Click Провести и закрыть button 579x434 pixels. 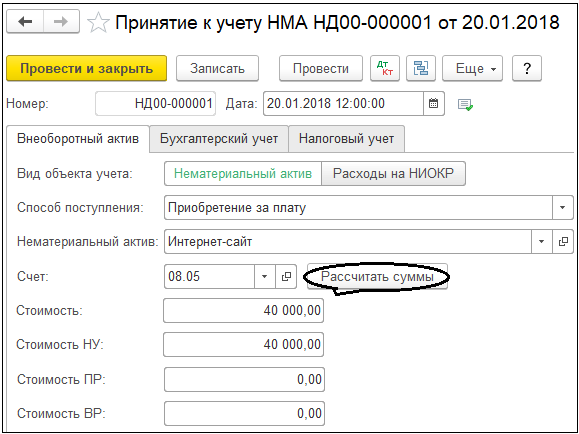pos(86,68)
